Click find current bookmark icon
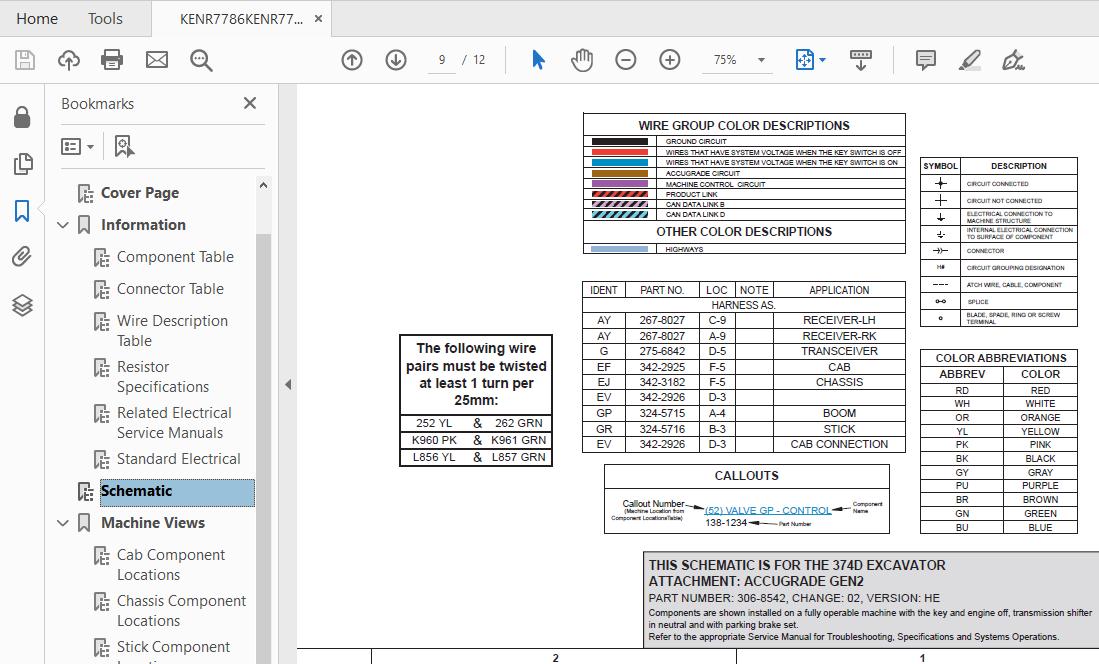1099x664 pixels. 124,147
